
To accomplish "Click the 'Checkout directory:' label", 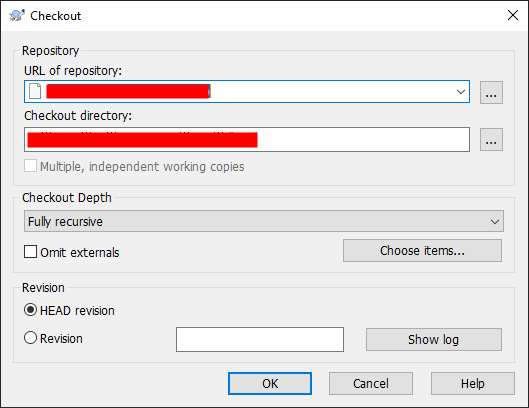I will click(78, 116).
